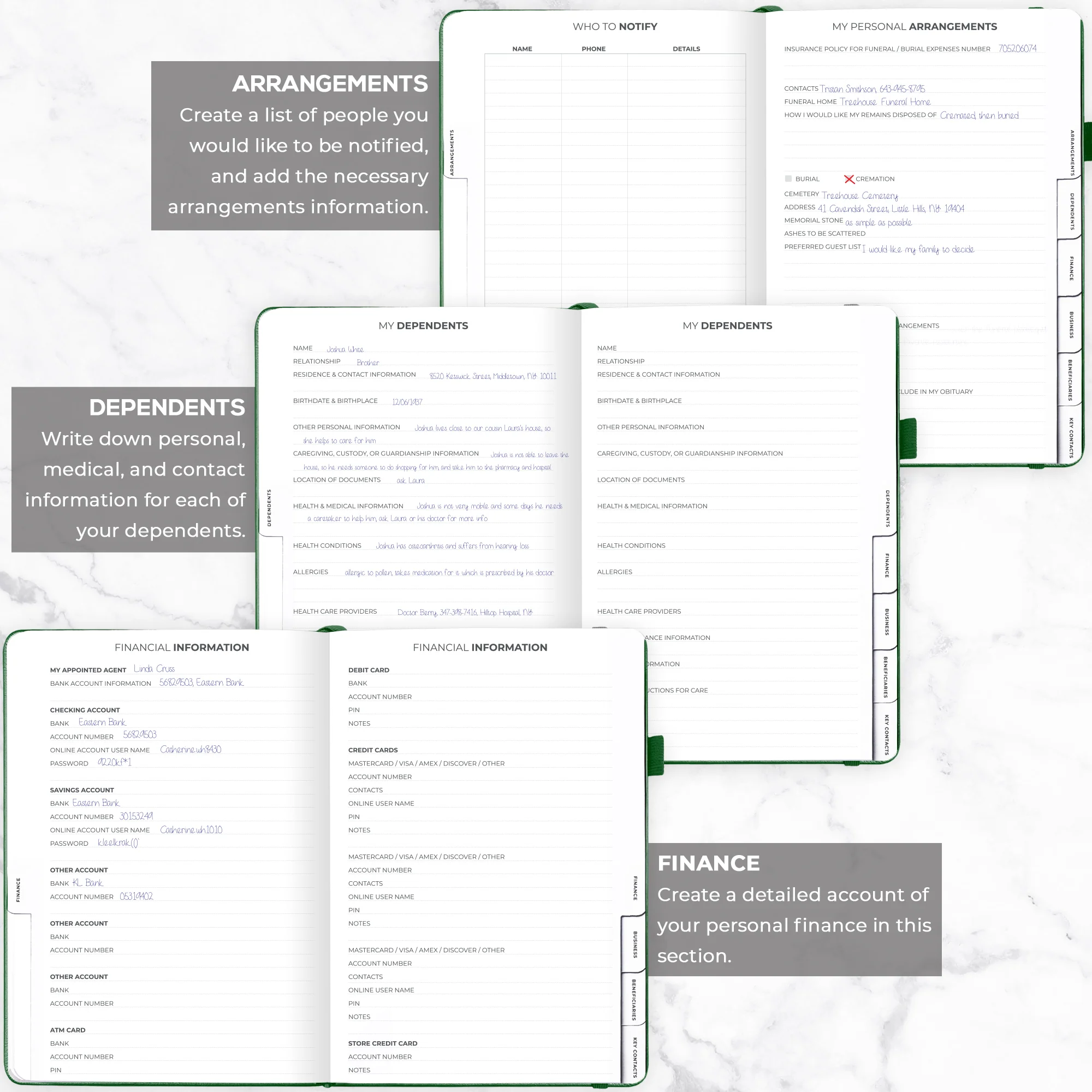Click the ARRANGEMENTS gray caption box
The width and height of the screenshot is (1092, 1092).
pyautogui.click(x=295, y=145)
